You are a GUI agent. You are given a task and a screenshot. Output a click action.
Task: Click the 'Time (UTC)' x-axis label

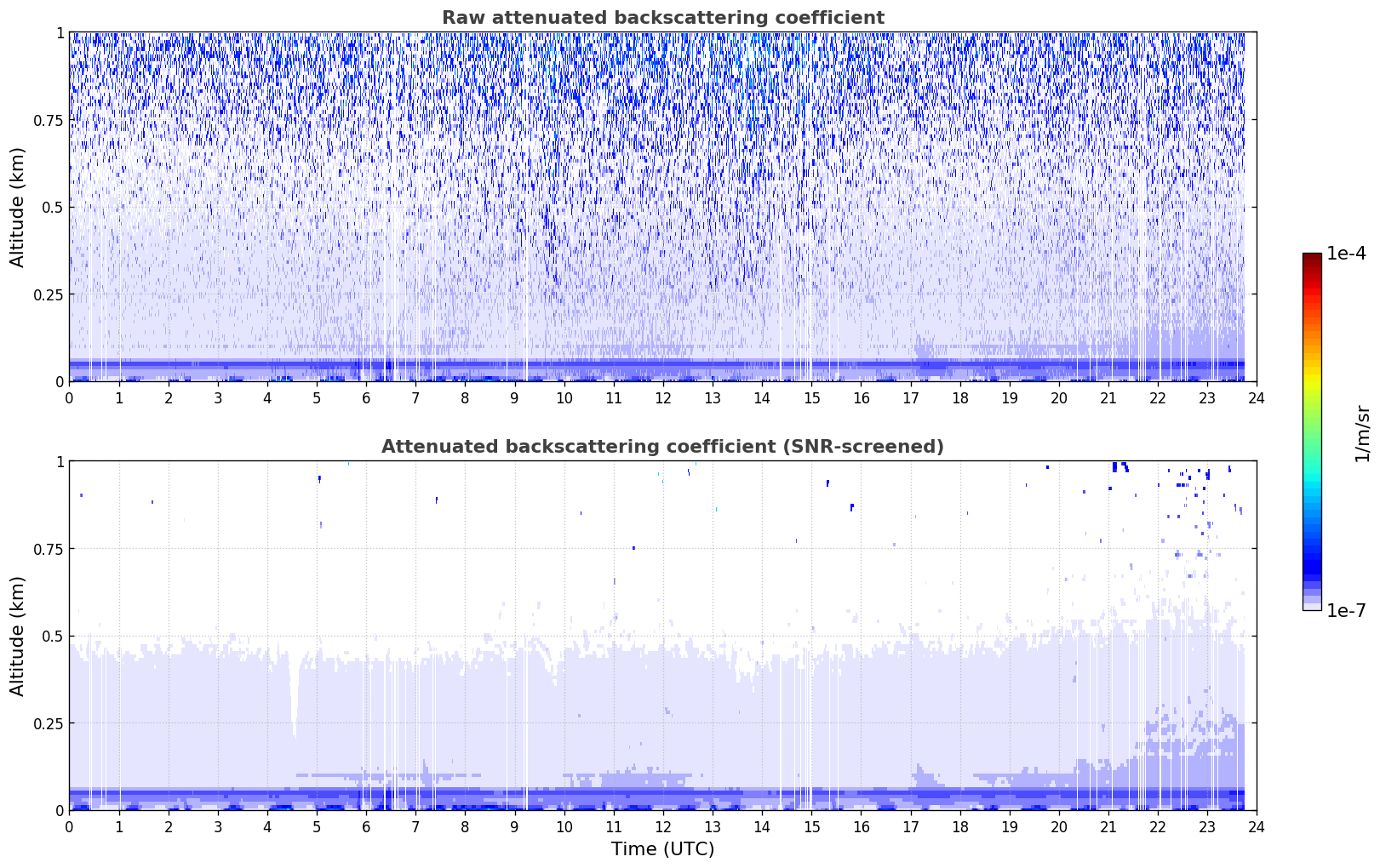[x=662, y=848]
